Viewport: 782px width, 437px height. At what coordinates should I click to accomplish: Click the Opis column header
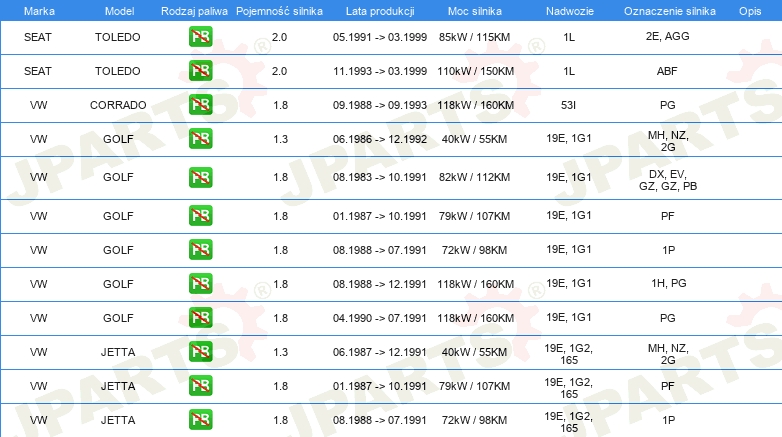(750, 11)
